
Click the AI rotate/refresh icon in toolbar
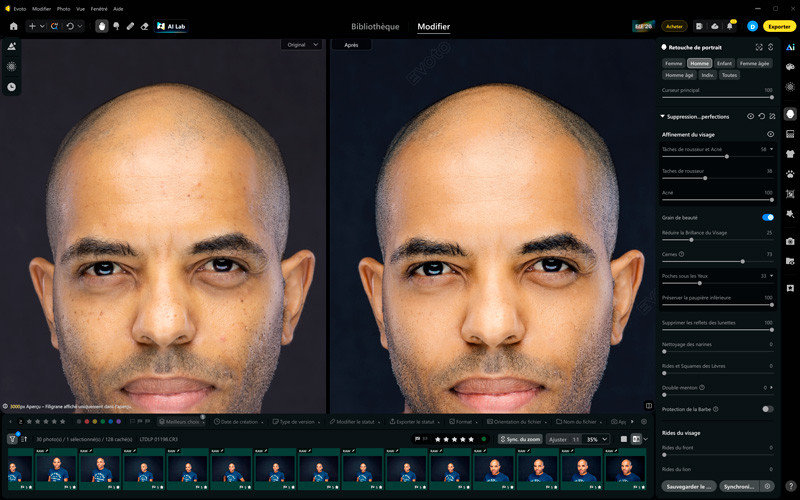pos(55,27)
